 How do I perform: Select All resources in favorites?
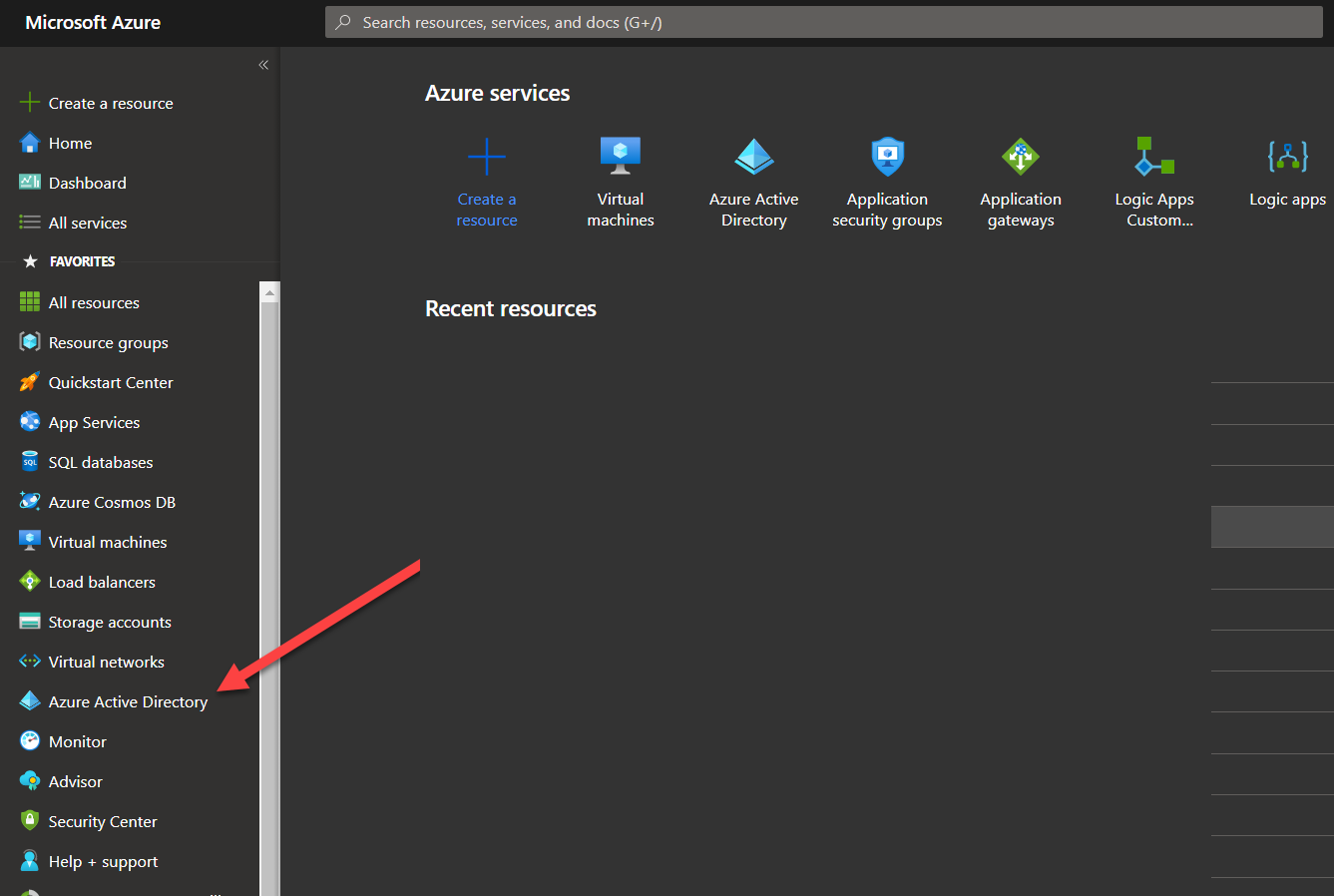94,302
